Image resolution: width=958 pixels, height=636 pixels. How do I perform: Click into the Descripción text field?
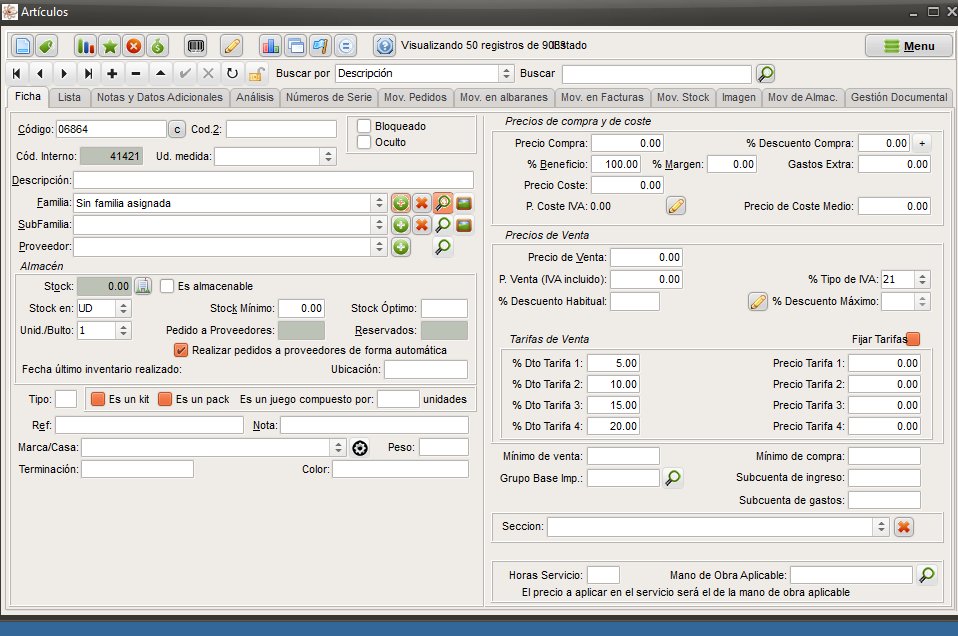pyautogui.click(x=273, y=180)
